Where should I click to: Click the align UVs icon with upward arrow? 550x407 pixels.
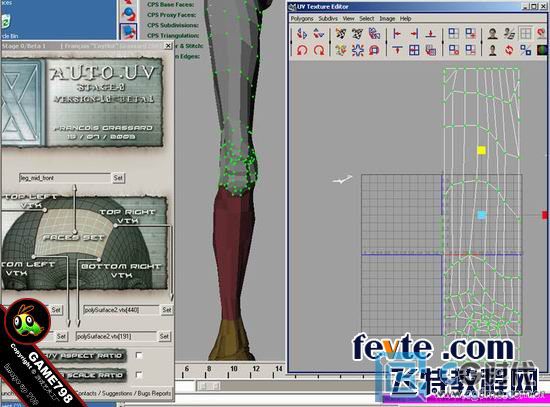pyautogui.click(x=431, y=34)
